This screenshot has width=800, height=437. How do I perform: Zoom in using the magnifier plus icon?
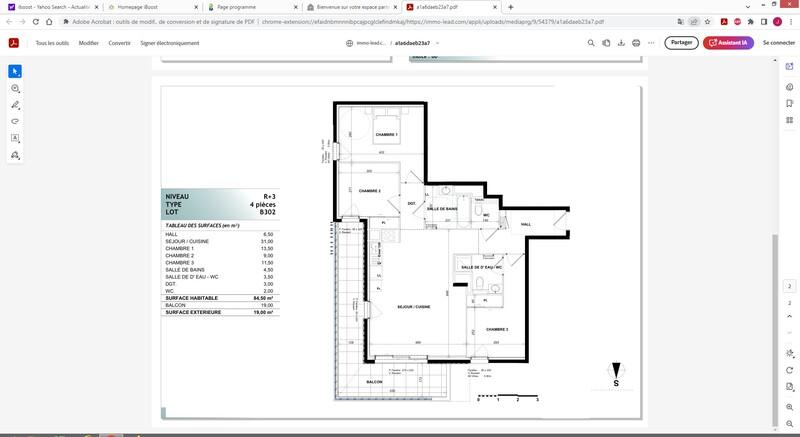point(789,407)
